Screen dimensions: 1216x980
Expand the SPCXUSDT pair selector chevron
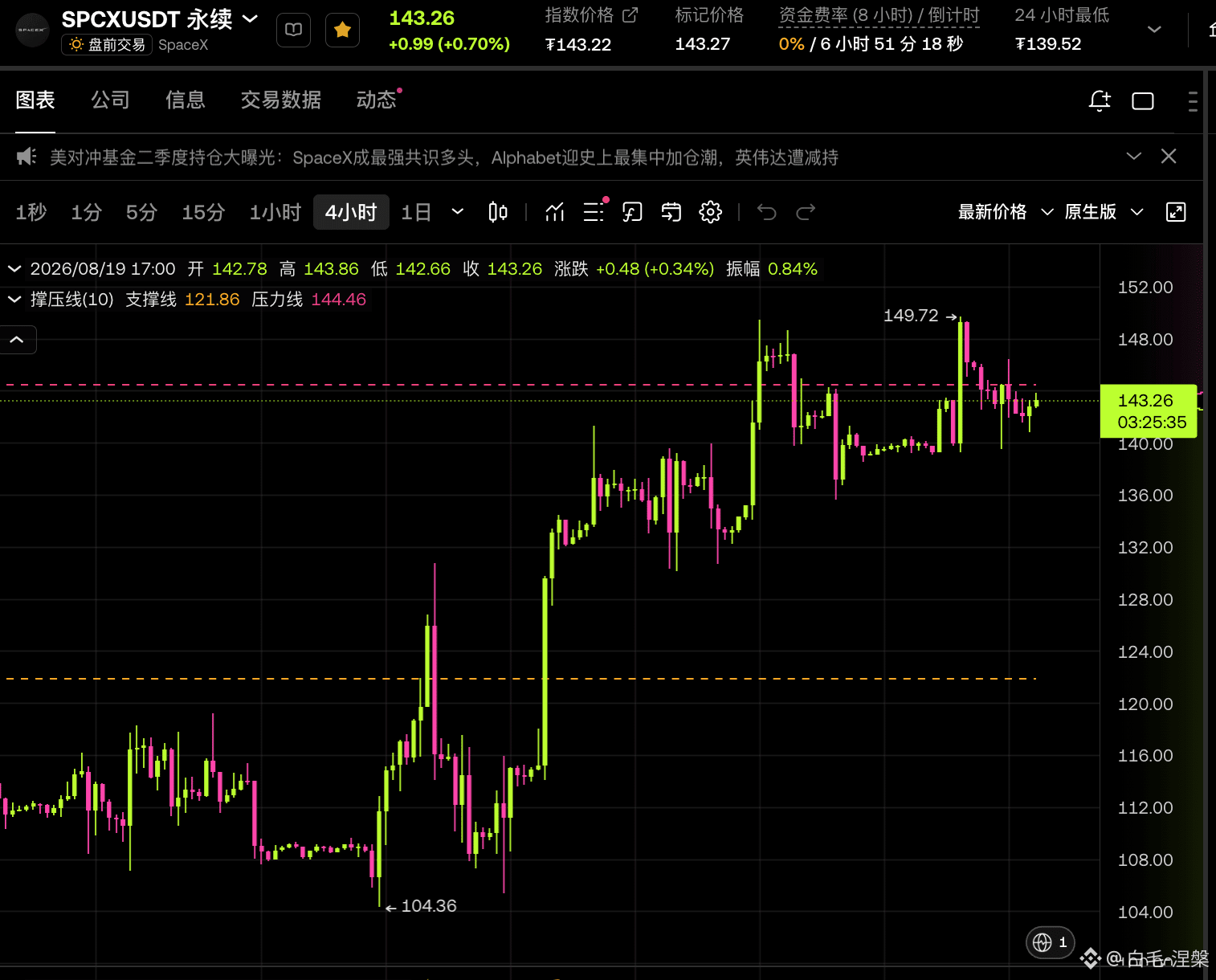point(251,18)
